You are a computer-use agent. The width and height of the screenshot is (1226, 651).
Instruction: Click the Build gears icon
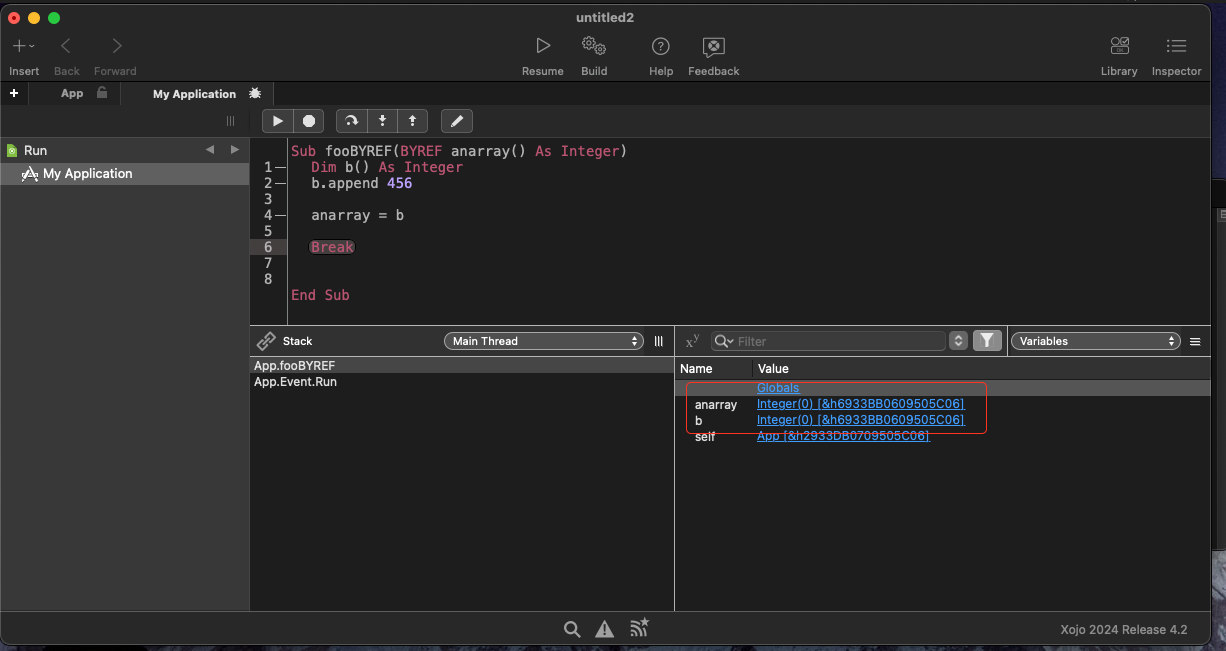tap(594, 46)
